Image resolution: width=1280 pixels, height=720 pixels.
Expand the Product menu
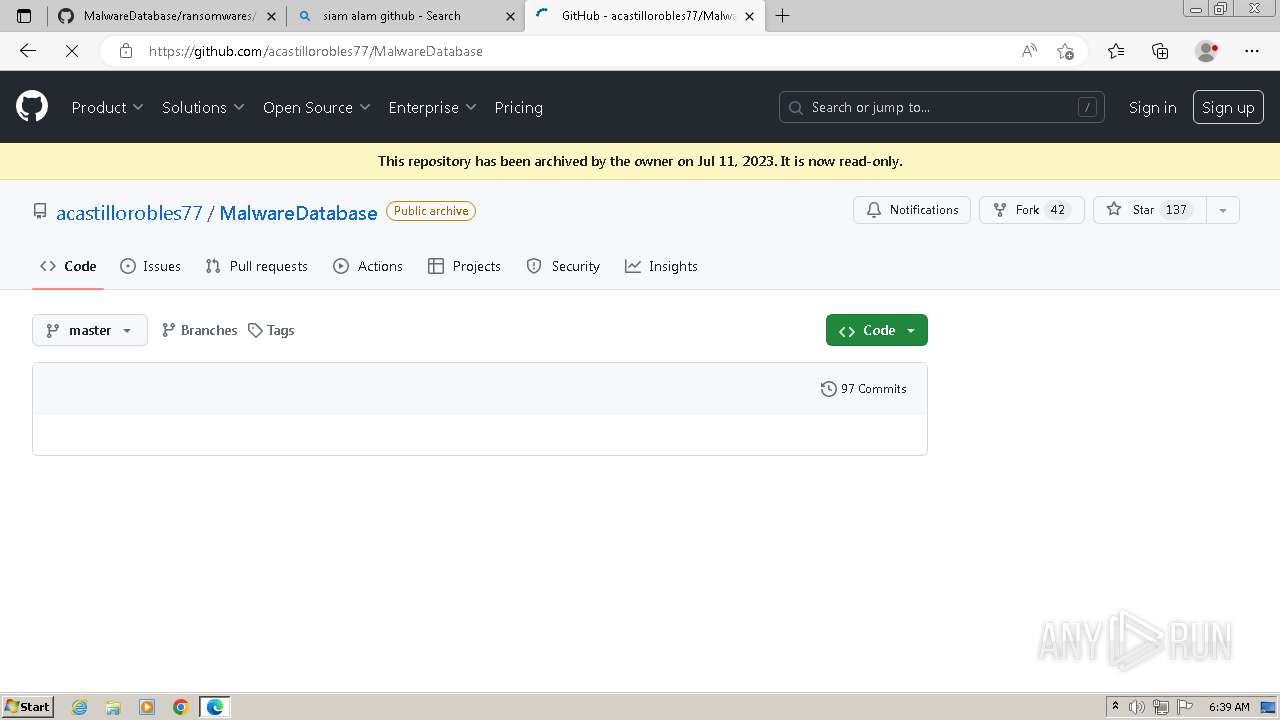[107, 107]
